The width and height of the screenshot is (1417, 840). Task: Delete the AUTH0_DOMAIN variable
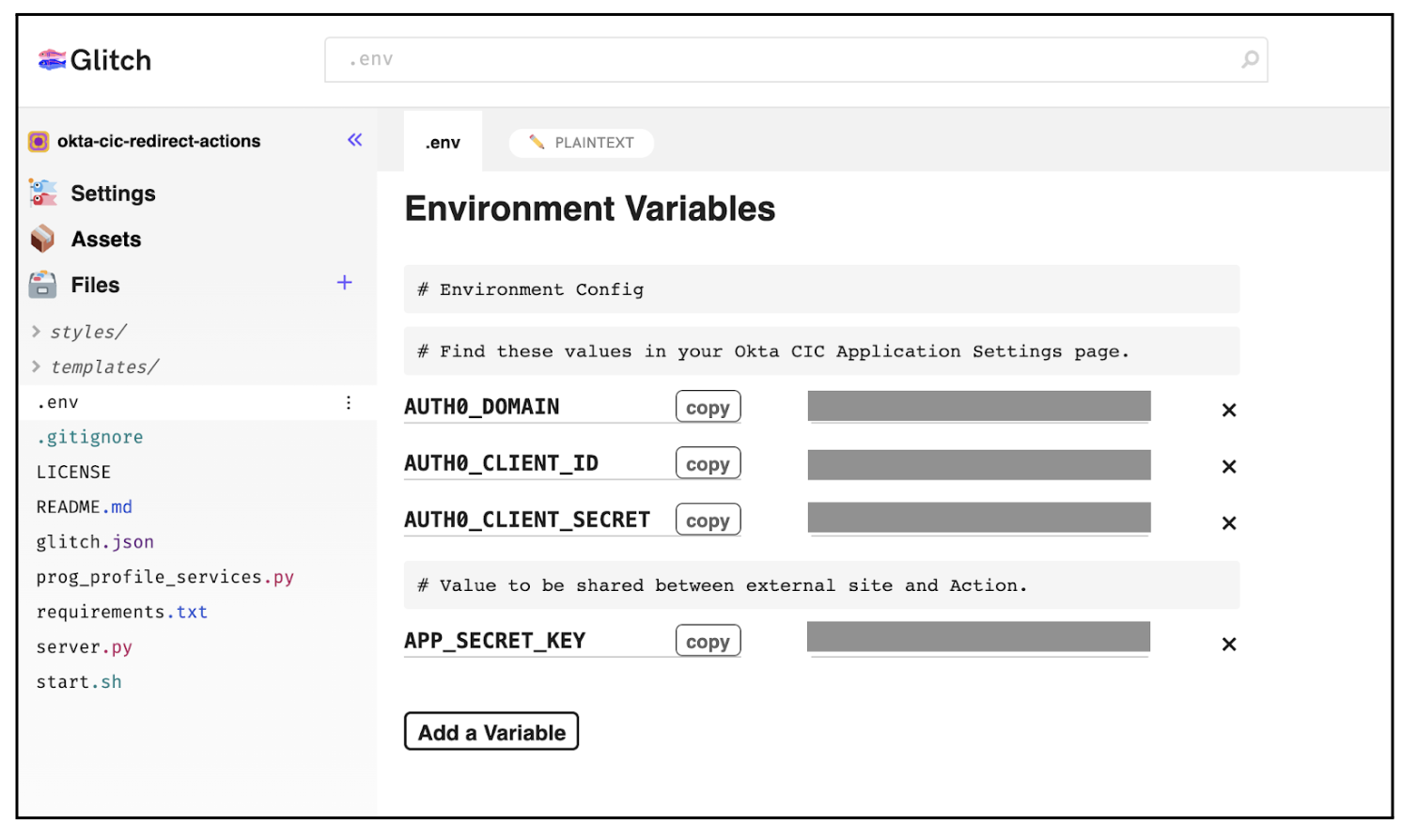click(x=1228, y=410)
